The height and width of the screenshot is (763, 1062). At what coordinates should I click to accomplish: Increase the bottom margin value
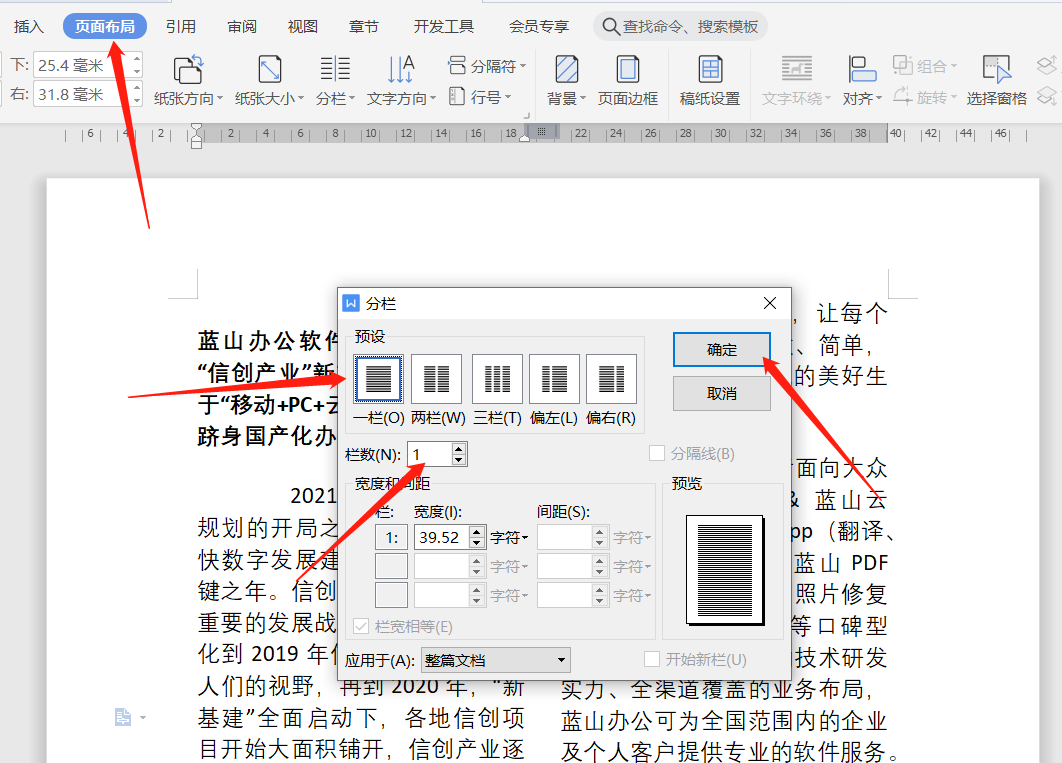137,59
